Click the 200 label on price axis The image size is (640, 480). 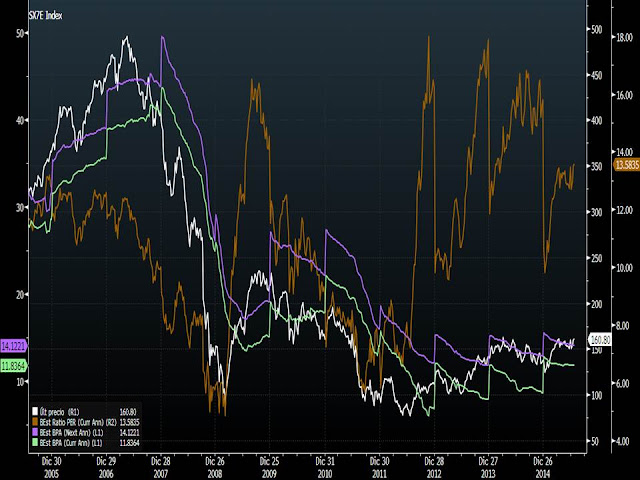pos(596,304)
